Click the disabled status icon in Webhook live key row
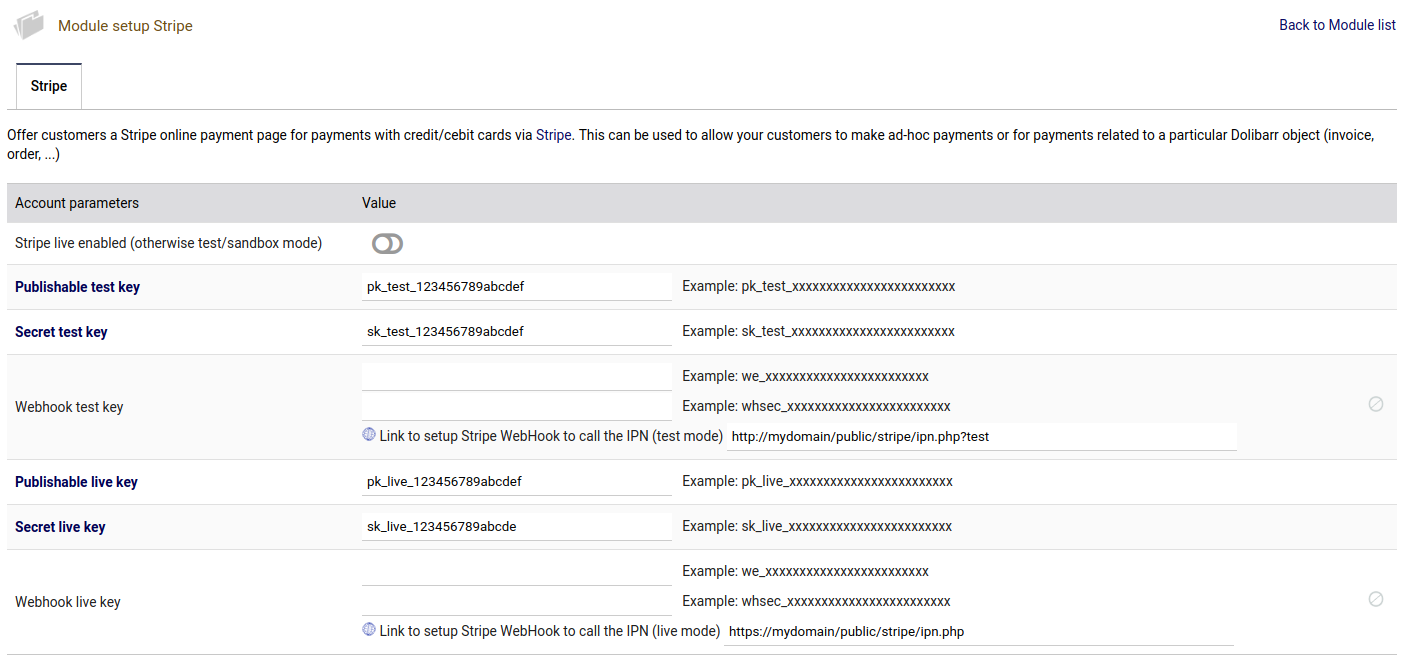 point(1376,599)
